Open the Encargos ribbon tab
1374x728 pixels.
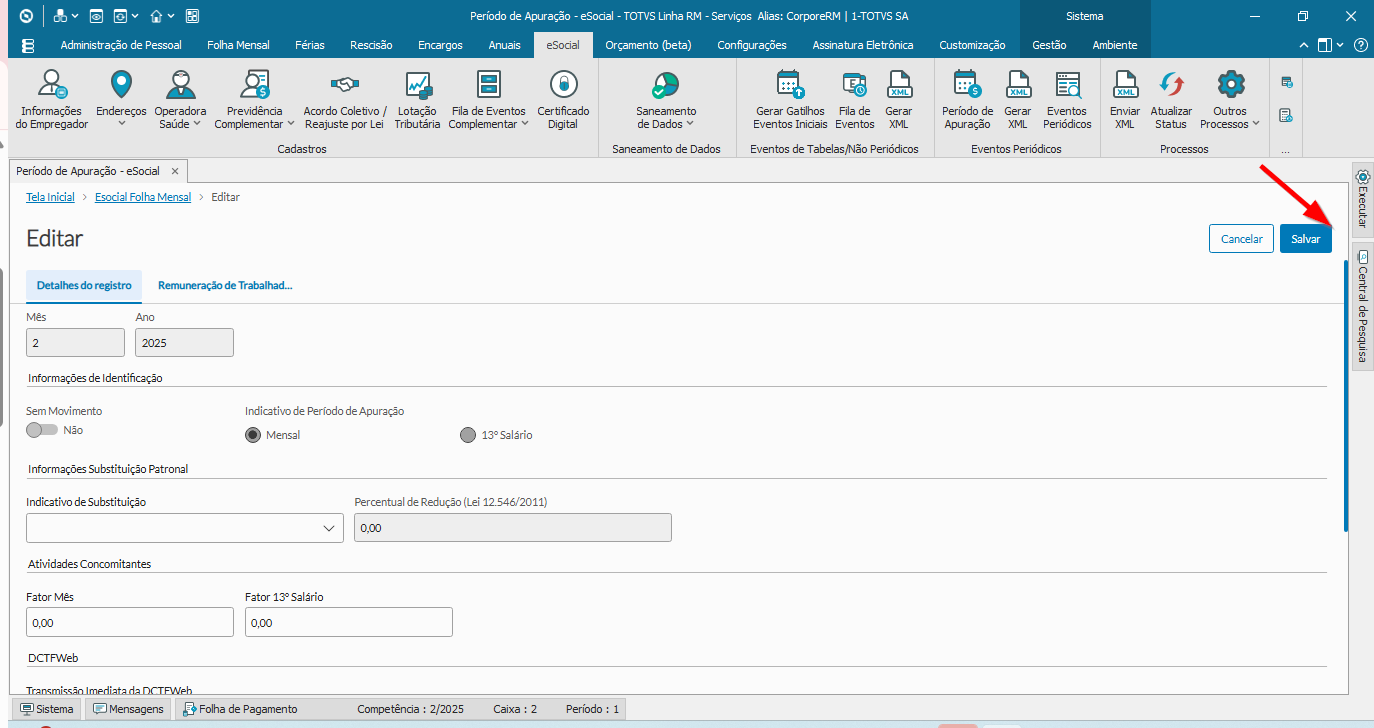click(x=441, y=45)
